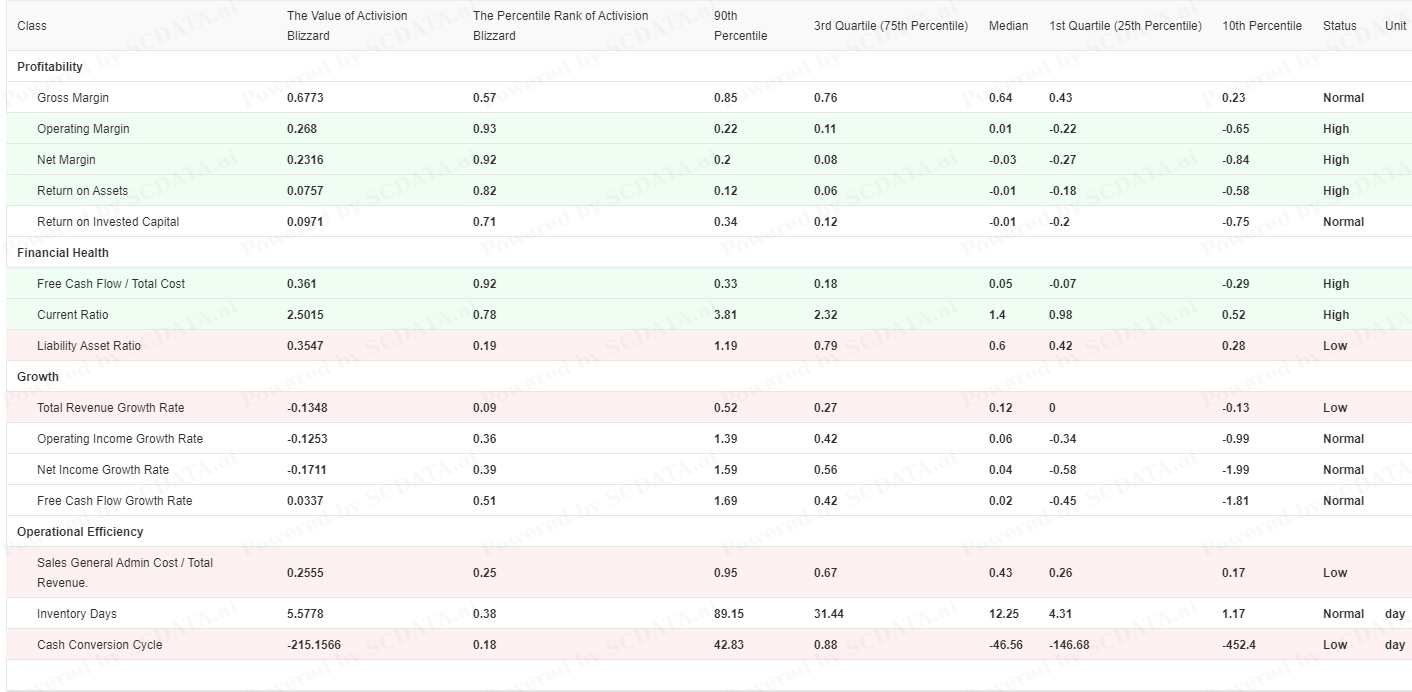Click the Median column header
This screenshot has width=1412, height=692.
coord(1008,25)
